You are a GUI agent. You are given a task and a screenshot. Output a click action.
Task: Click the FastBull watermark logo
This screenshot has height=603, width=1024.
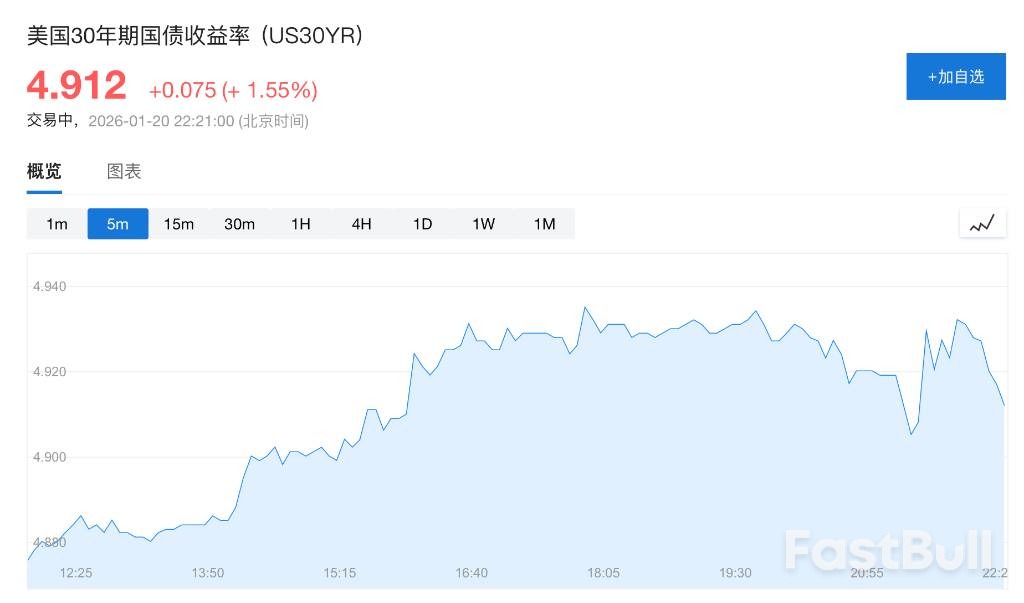pyautogui.click(x=887, y=551)
